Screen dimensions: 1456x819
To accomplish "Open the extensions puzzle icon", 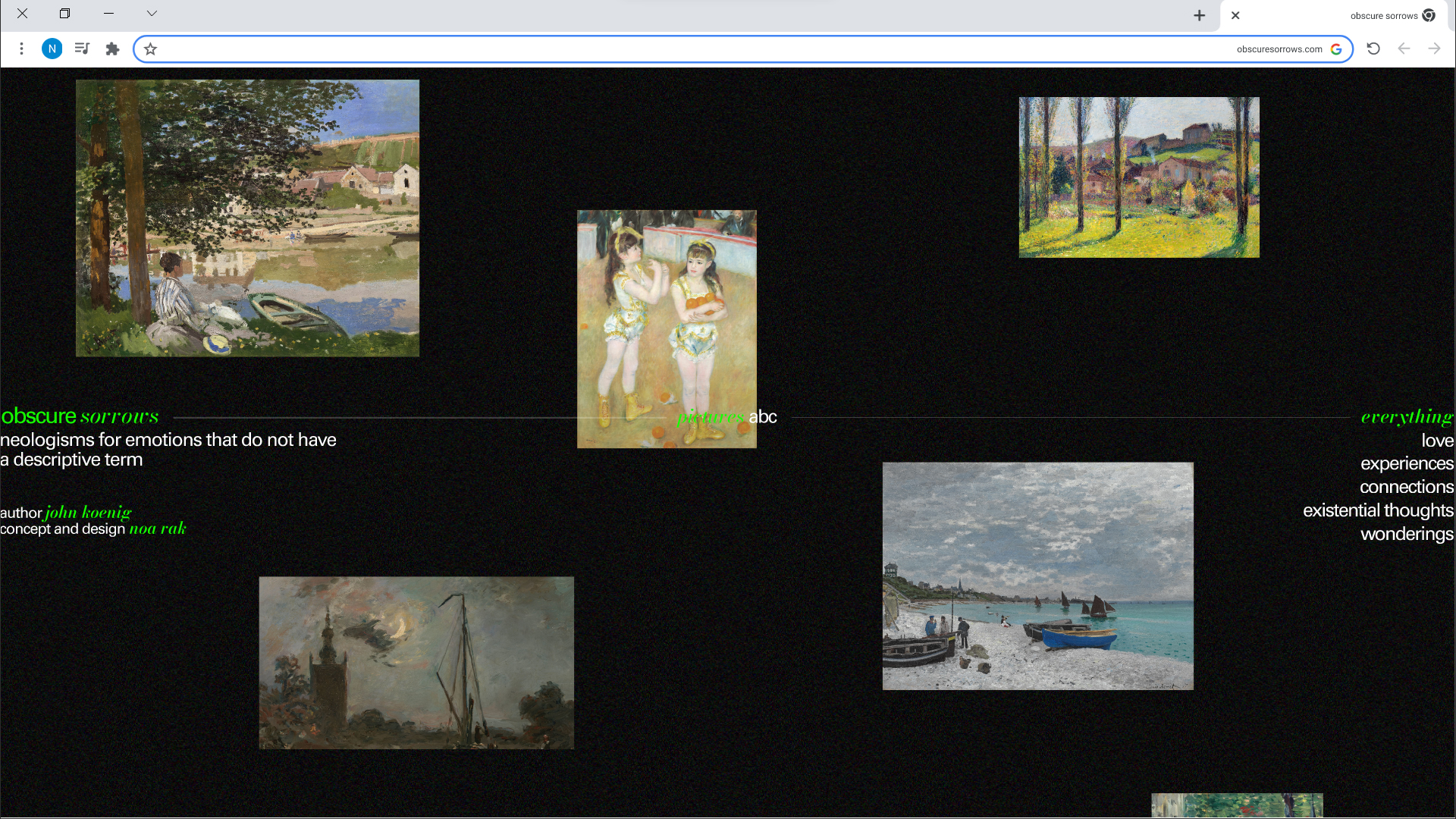I will 112,49.
